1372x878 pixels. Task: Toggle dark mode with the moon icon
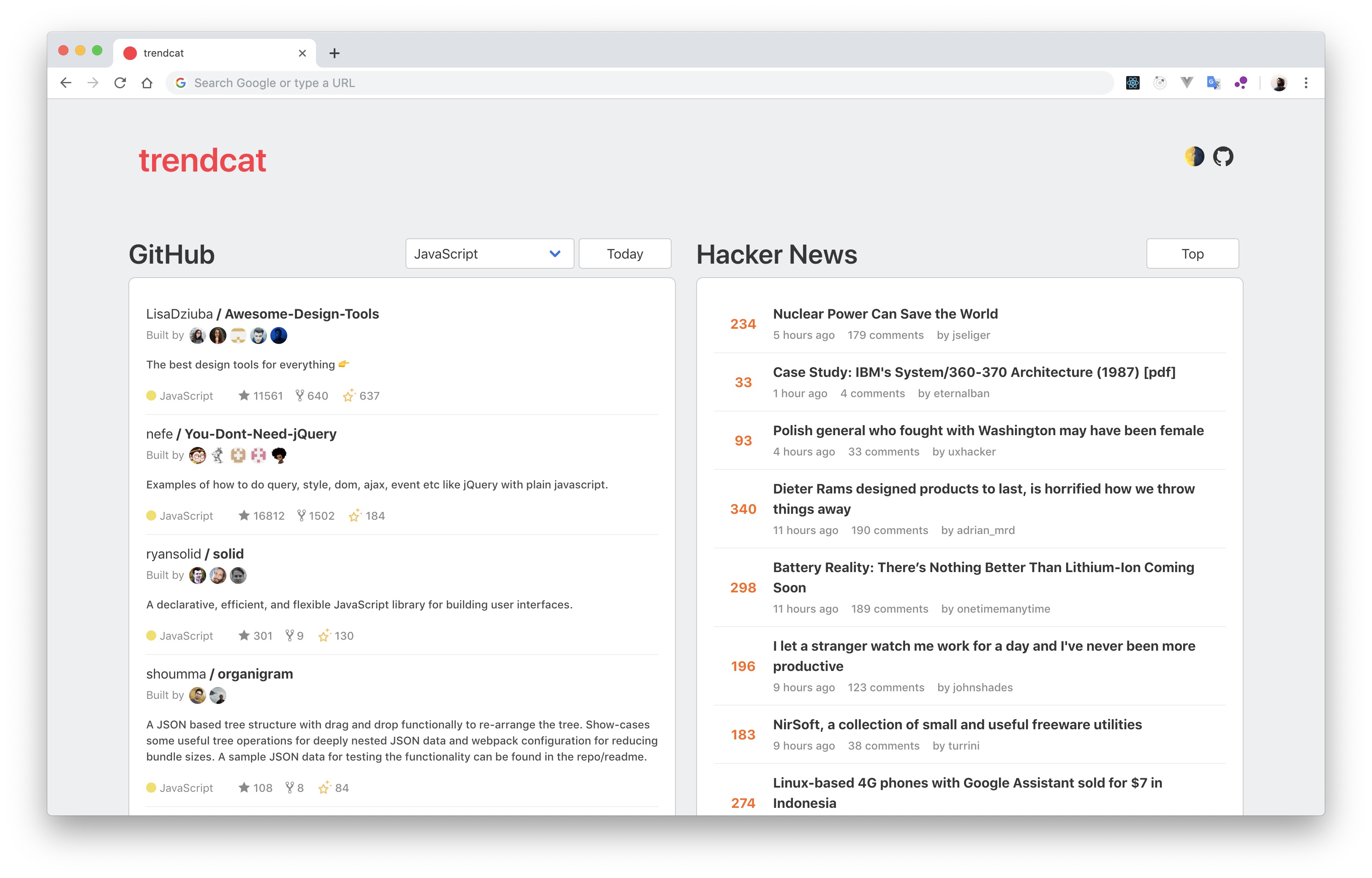(x=1194, y=156)
